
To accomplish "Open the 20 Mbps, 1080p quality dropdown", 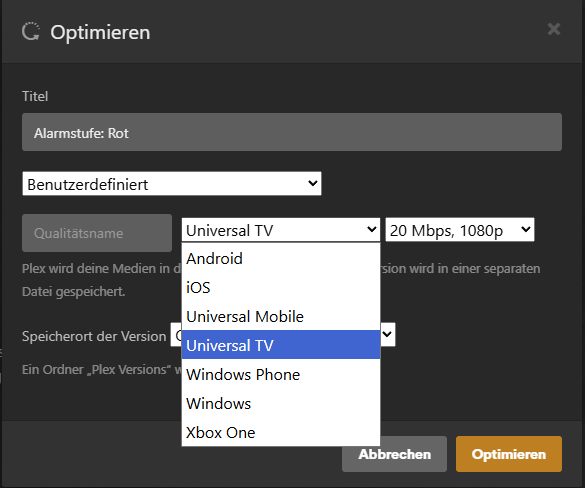I will click(460, 230).
